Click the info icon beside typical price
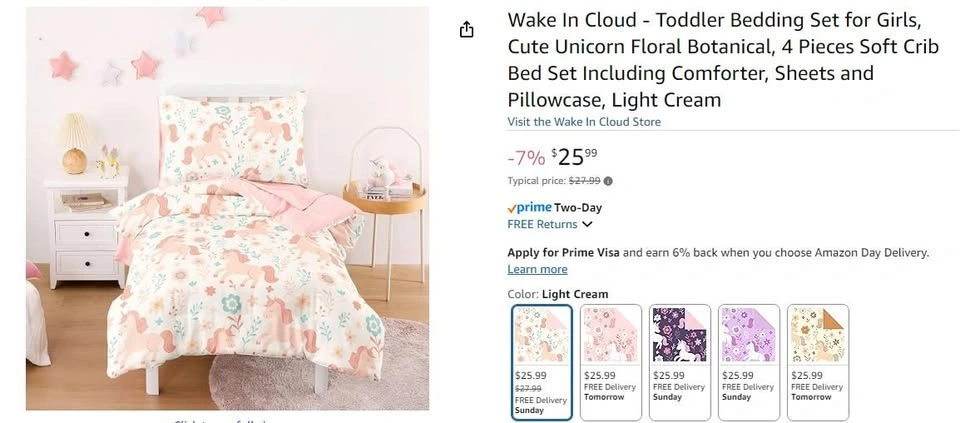960x423 pixels. (608, 181)
